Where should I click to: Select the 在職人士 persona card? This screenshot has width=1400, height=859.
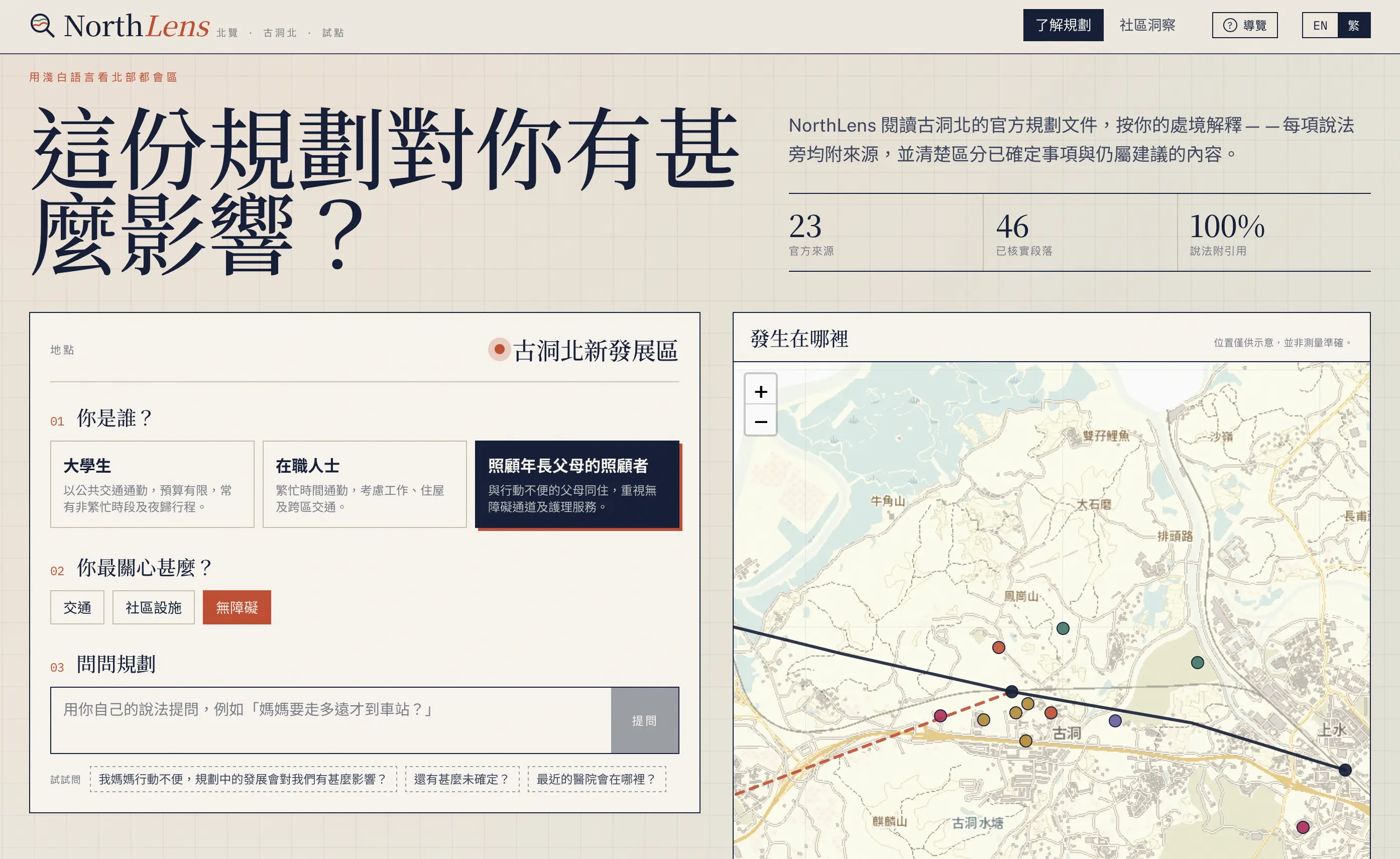coord(364,484)
